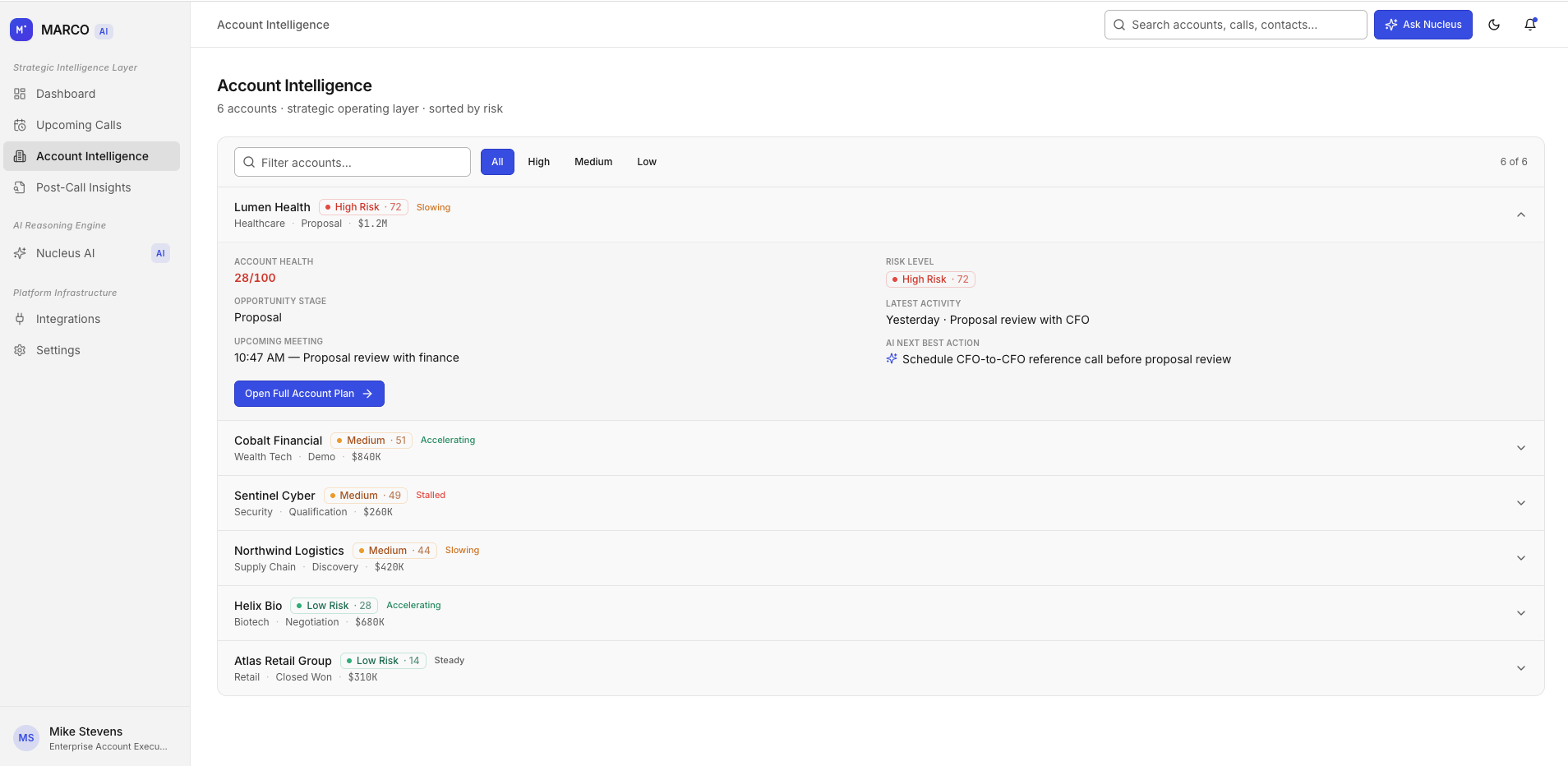Focus the global search accounts field
Screen dimensions: 1568x766
click(x=1235, y=25)
